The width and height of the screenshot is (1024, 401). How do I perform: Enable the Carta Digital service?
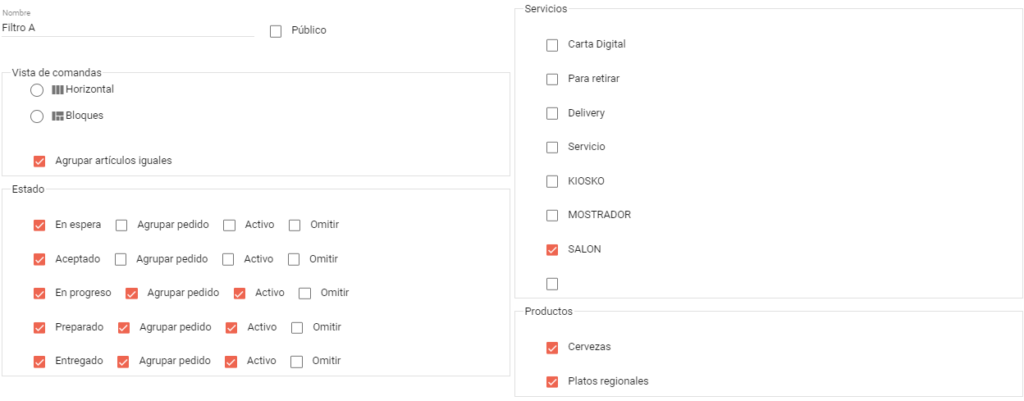pyautogui.click(x=552, y=45)
